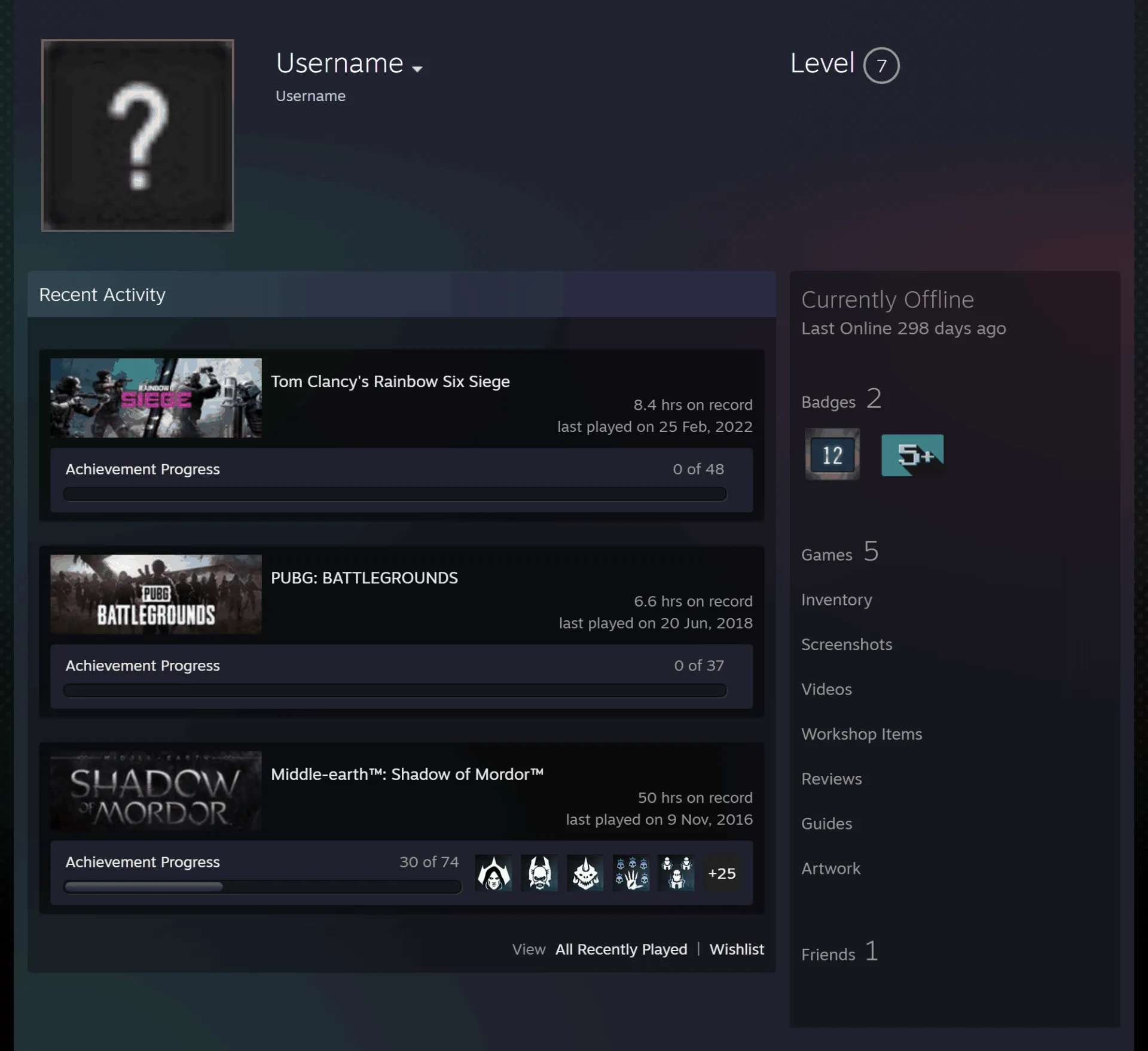Open the spiked monster face achievement icon
Image resolution: width=1148 pixels, height=1051 pixels.
[585, 873]
